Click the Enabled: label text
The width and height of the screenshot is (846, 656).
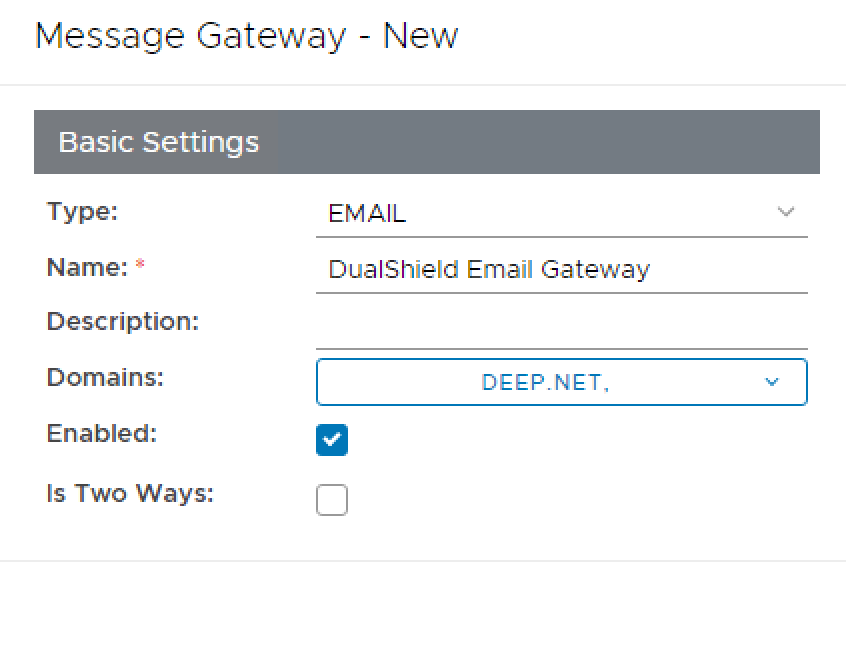point(102,434)
